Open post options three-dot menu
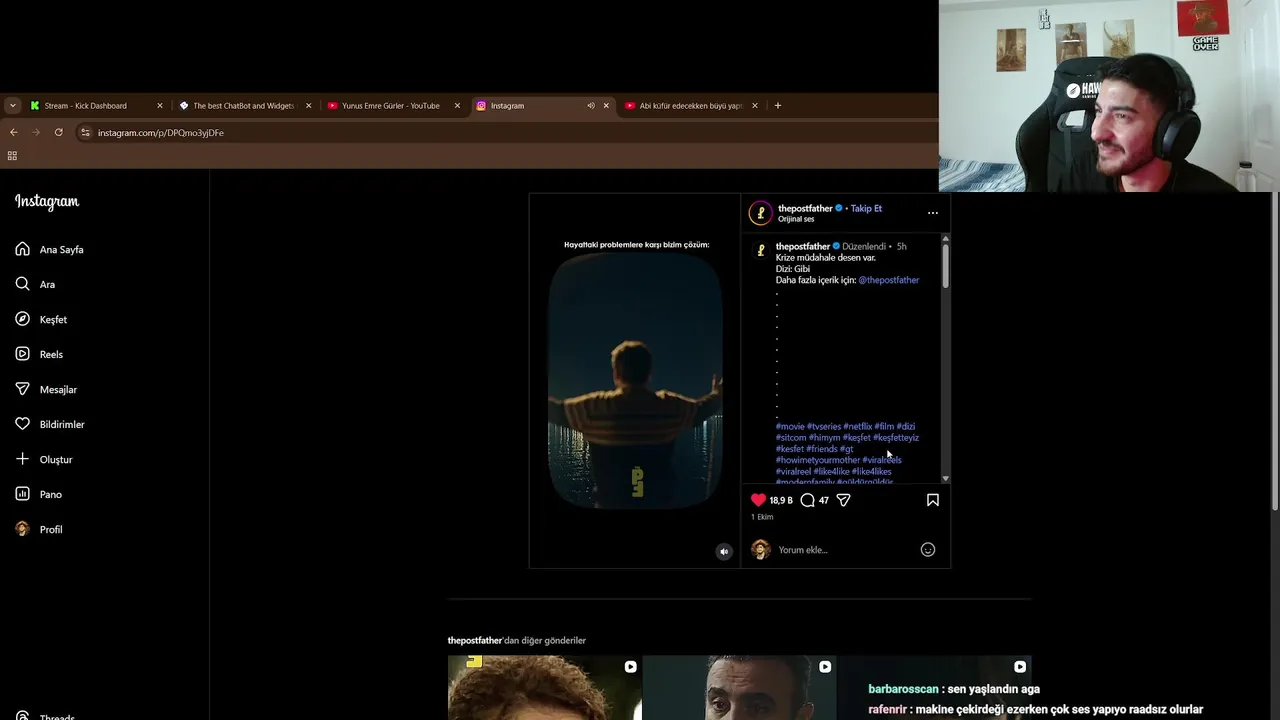The height and width of the screenshot is (720, 1280). [932, 213]
